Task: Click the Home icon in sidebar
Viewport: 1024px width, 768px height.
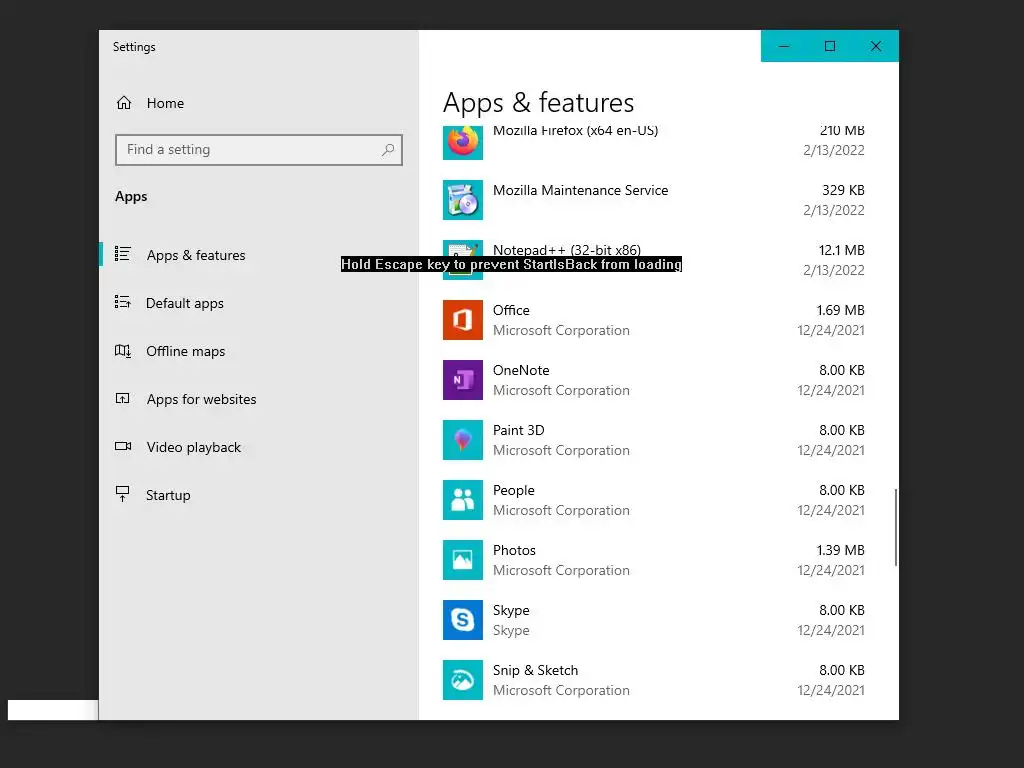Action: pyautogui.click(x=123, y=103)
